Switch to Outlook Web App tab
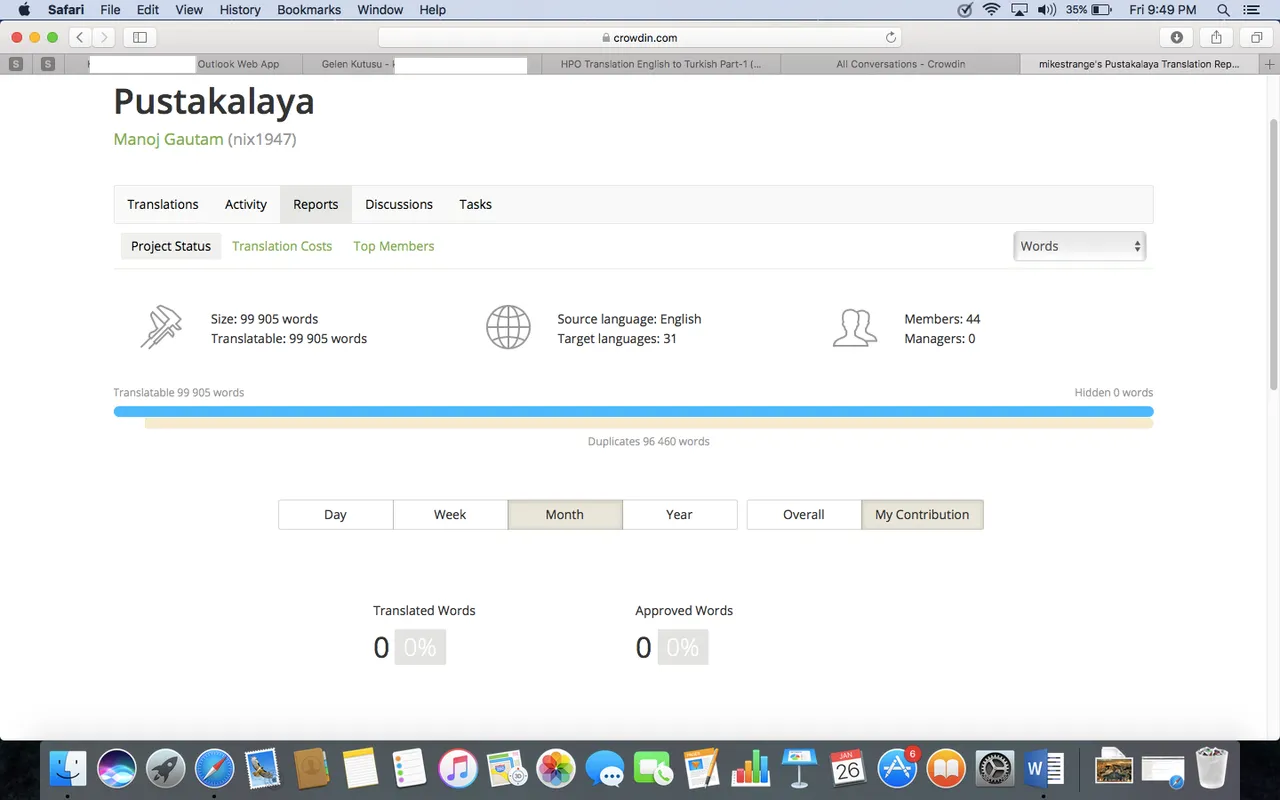This screenshot has width=1280, height=800. click(x=185, y=64)
